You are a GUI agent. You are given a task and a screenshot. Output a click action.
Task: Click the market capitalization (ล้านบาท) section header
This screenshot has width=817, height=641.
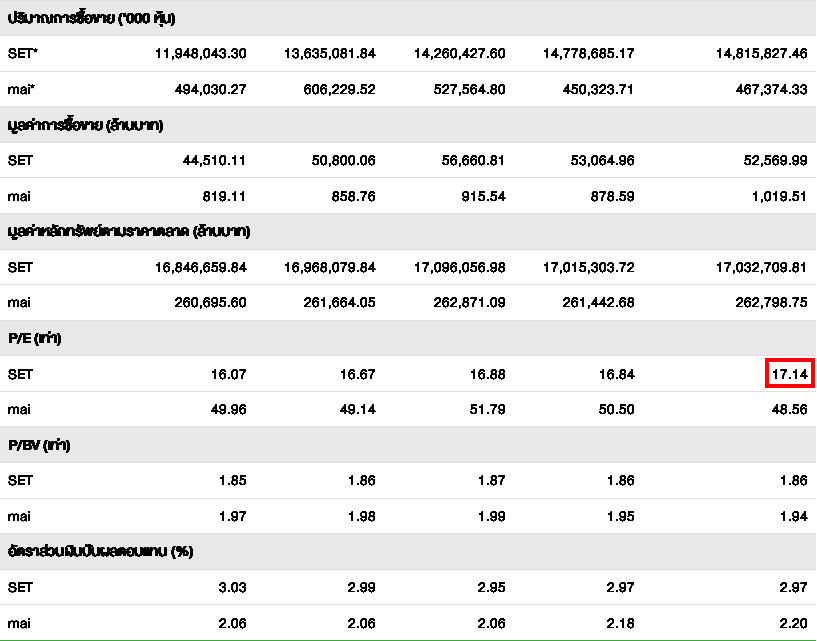[128, 231]
